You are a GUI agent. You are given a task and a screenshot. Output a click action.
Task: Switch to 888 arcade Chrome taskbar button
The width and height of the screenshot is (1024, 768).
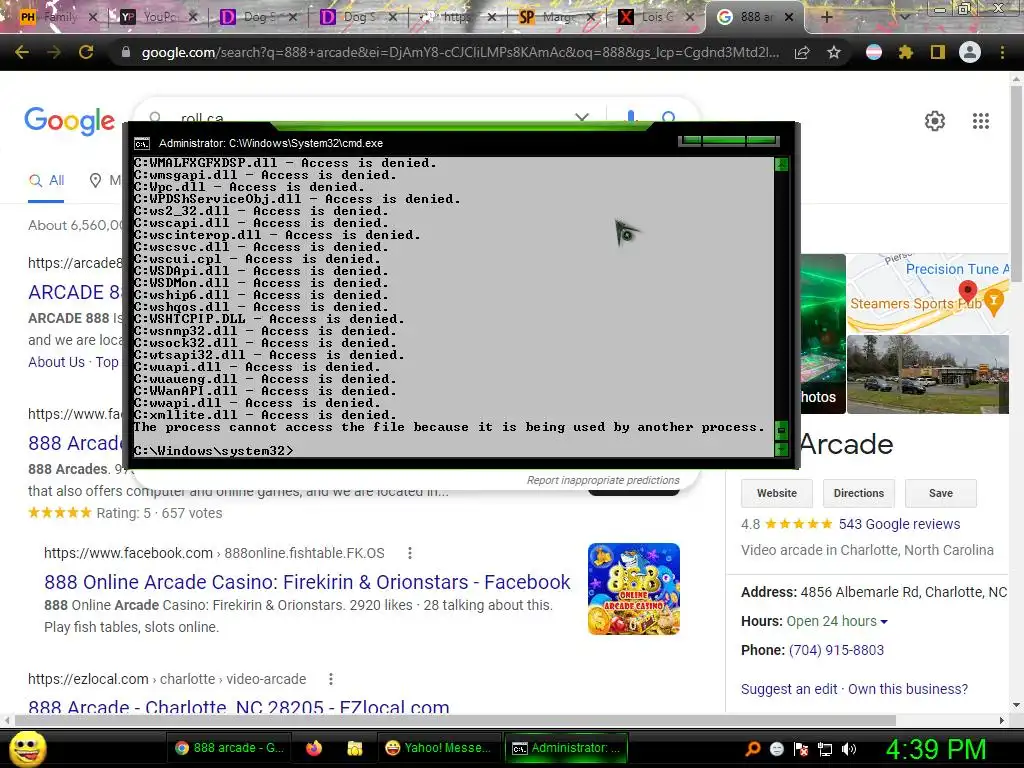coord(229,748)
